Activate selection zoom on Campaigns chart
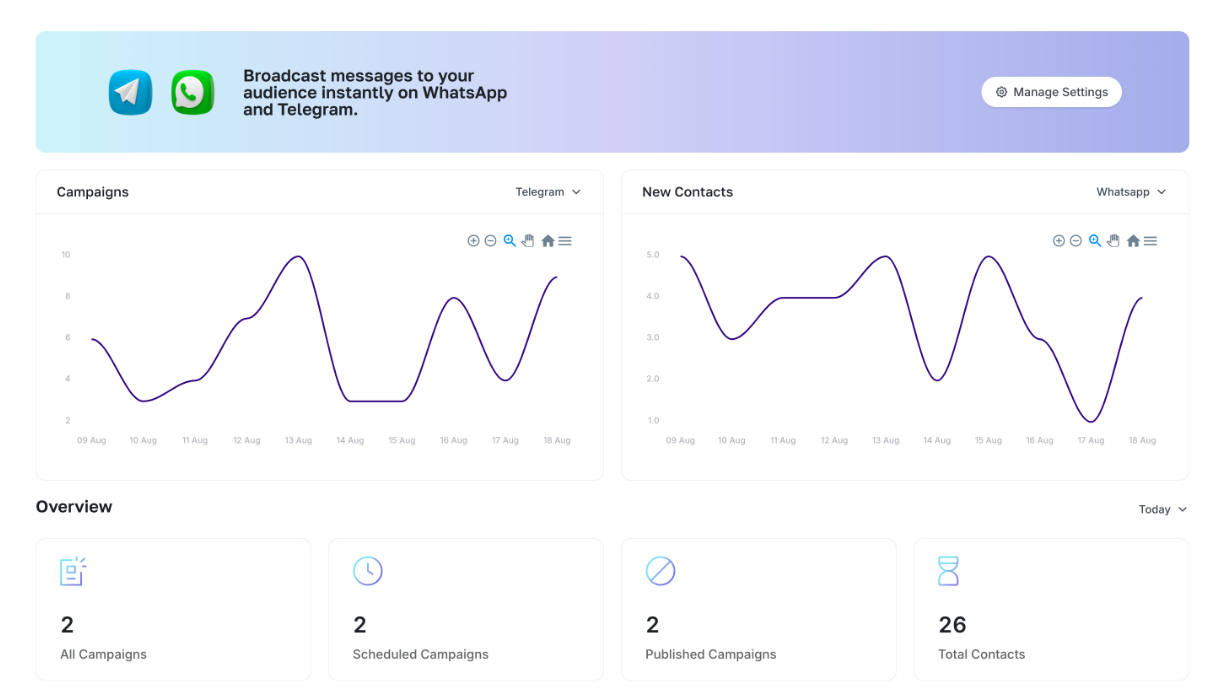 coord(509,241)
